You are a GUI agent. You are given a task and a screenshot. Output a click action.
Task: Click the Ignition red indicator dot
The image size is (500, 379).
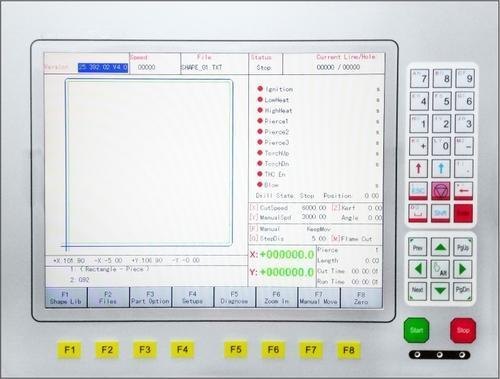pyautogui.click(x=260, y=89)
